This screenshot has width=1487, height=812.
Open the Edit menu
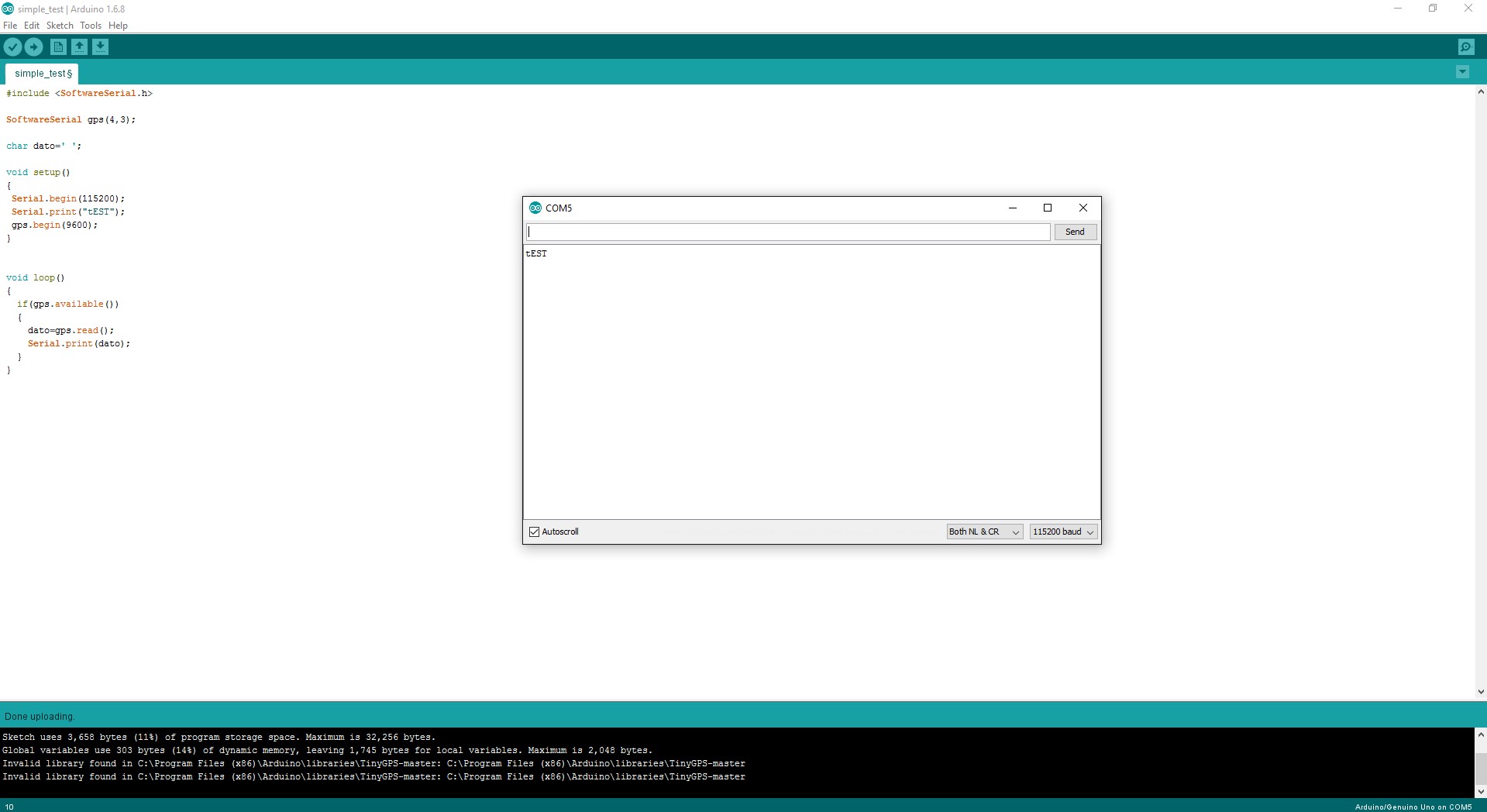(32, 26)
